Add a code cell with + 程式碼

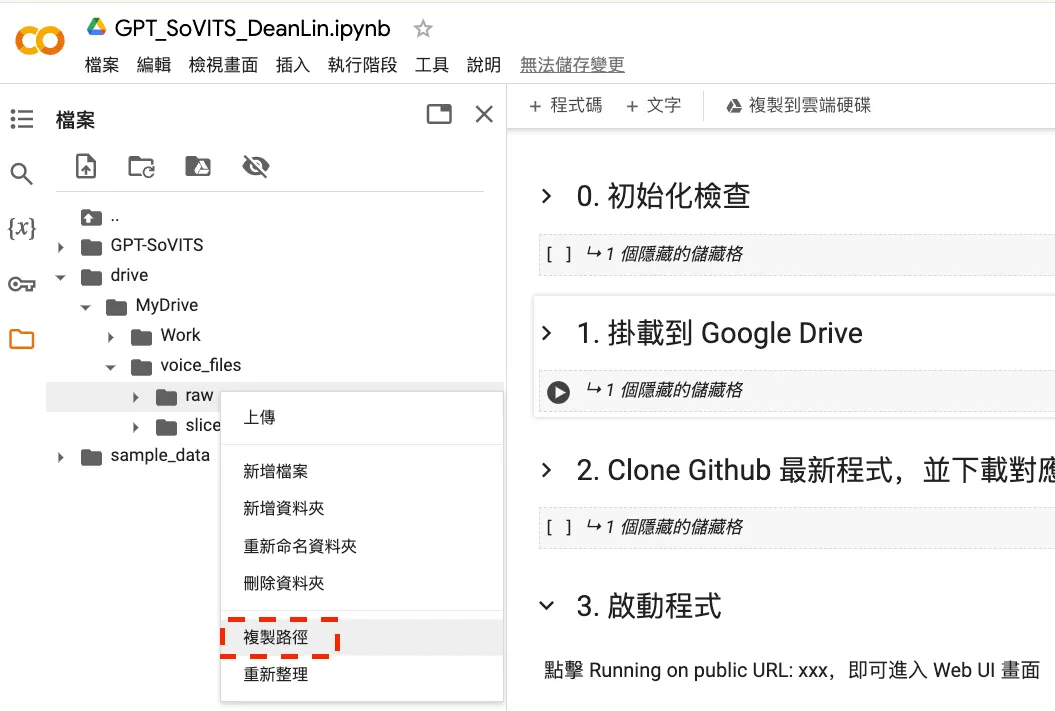click(x=566, y=106)
